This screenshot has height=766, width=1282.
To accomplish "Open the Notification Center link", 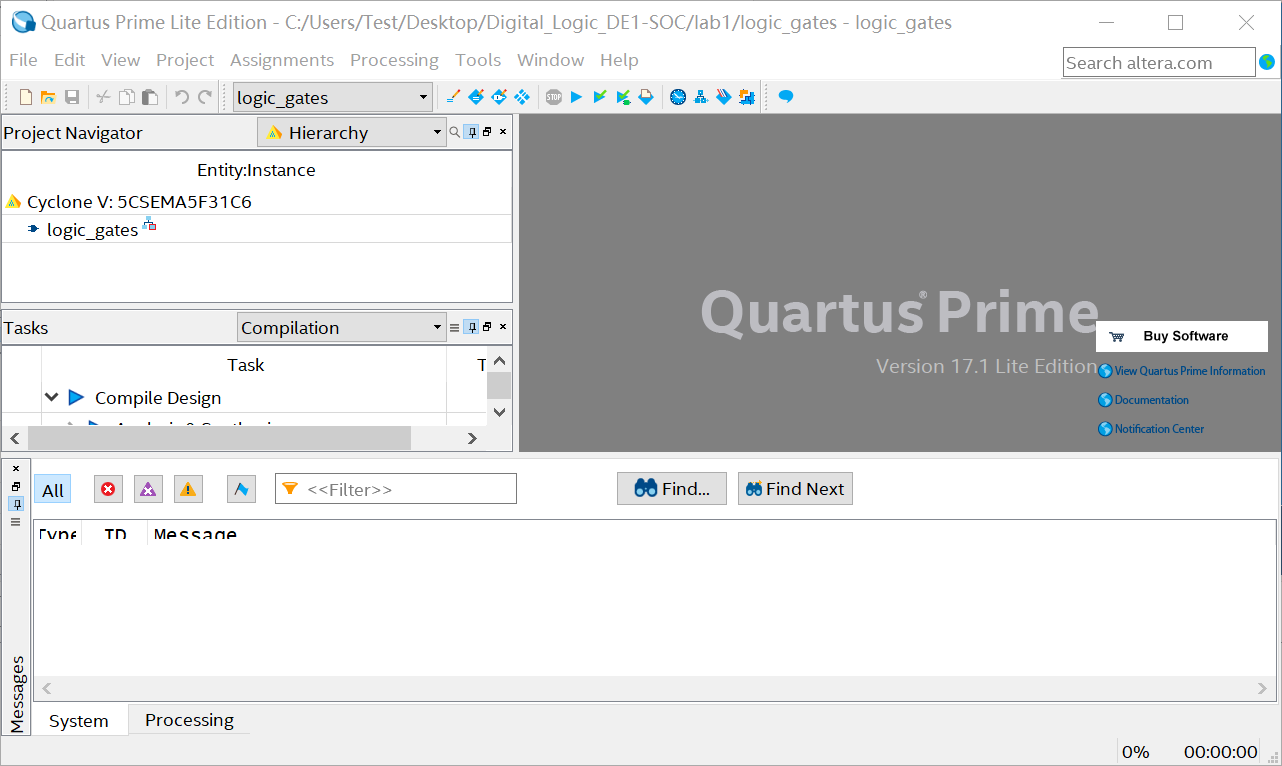I will click(x=1151, y=429).
